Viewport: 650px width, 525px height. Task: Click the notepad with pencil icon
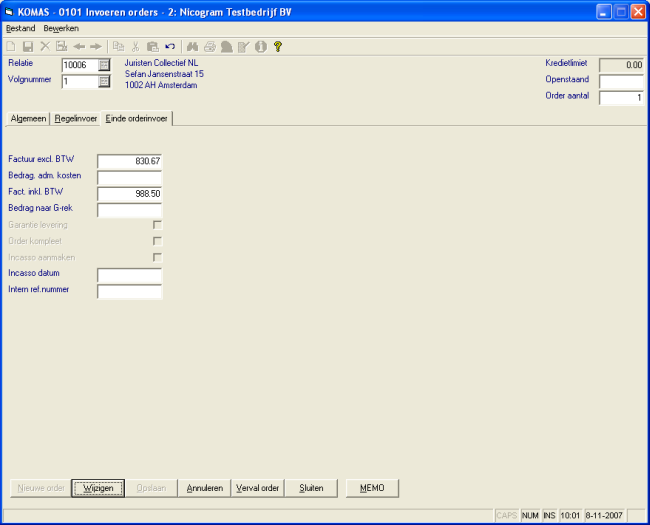click(x=244, y=46)
